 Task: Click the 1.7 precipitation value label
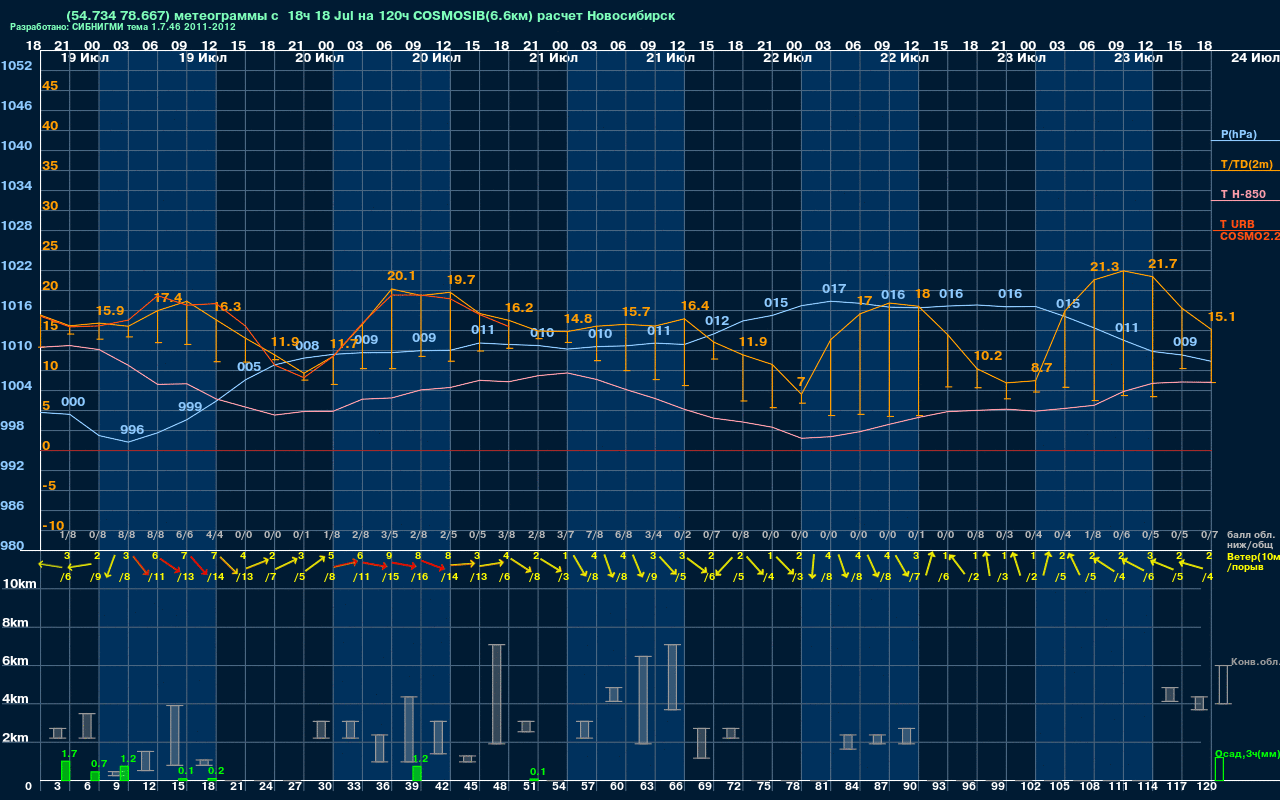click(70, 754)
